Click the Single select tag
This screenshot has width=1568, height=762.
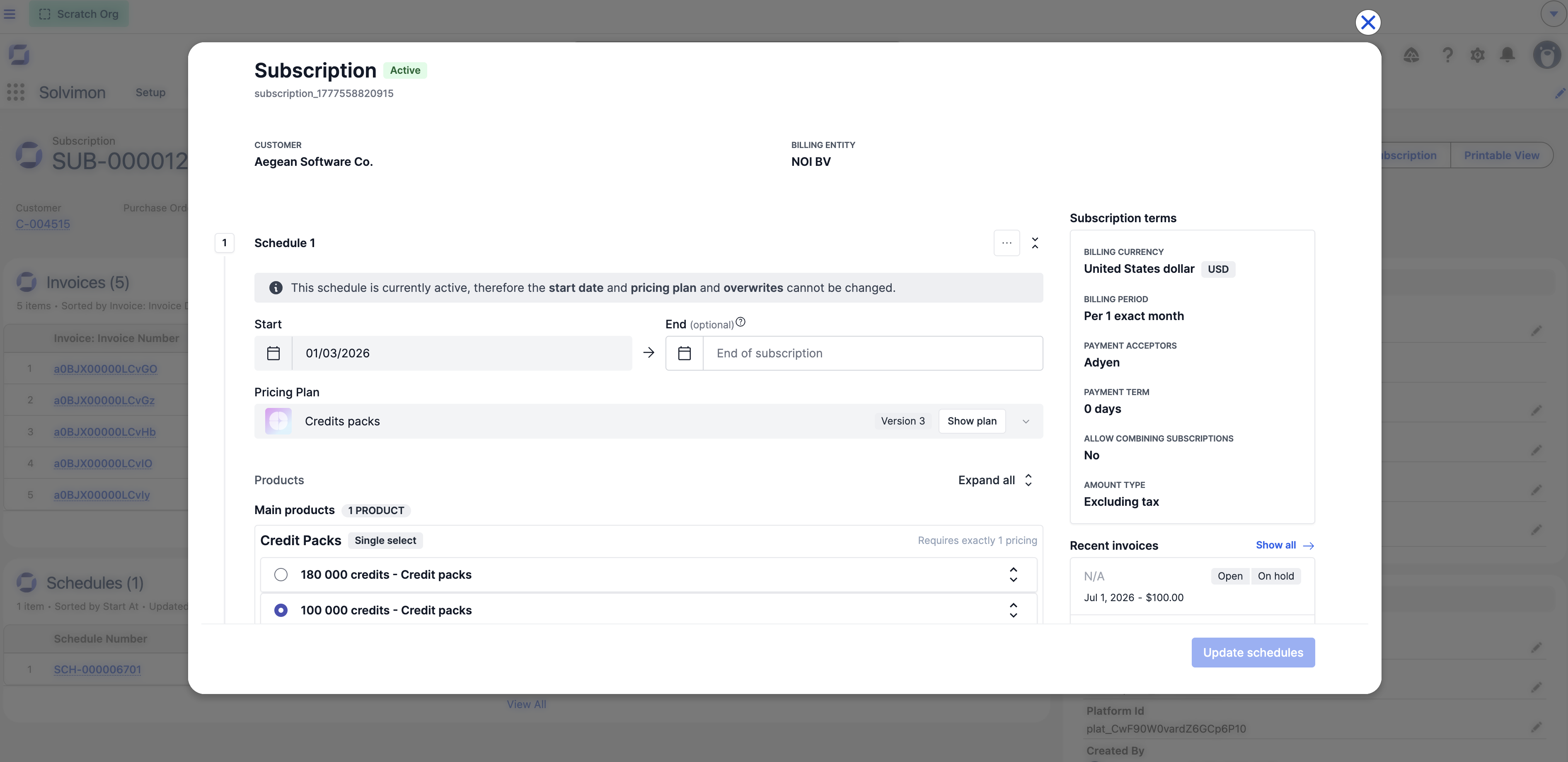coord(385,540)
